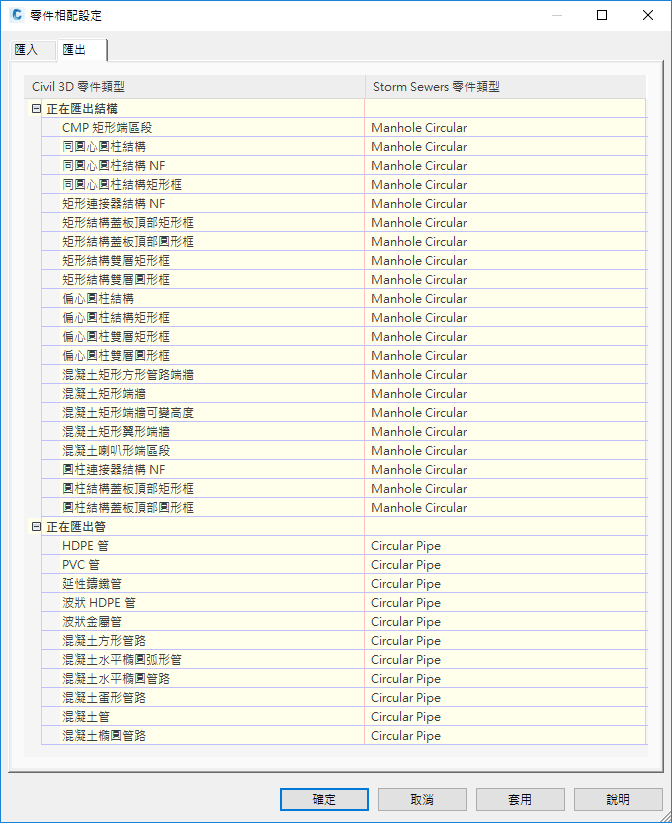Open Circular Pipe cell for 混凝土管
This screenshot has width=672, height=823.
coord(506,716)
